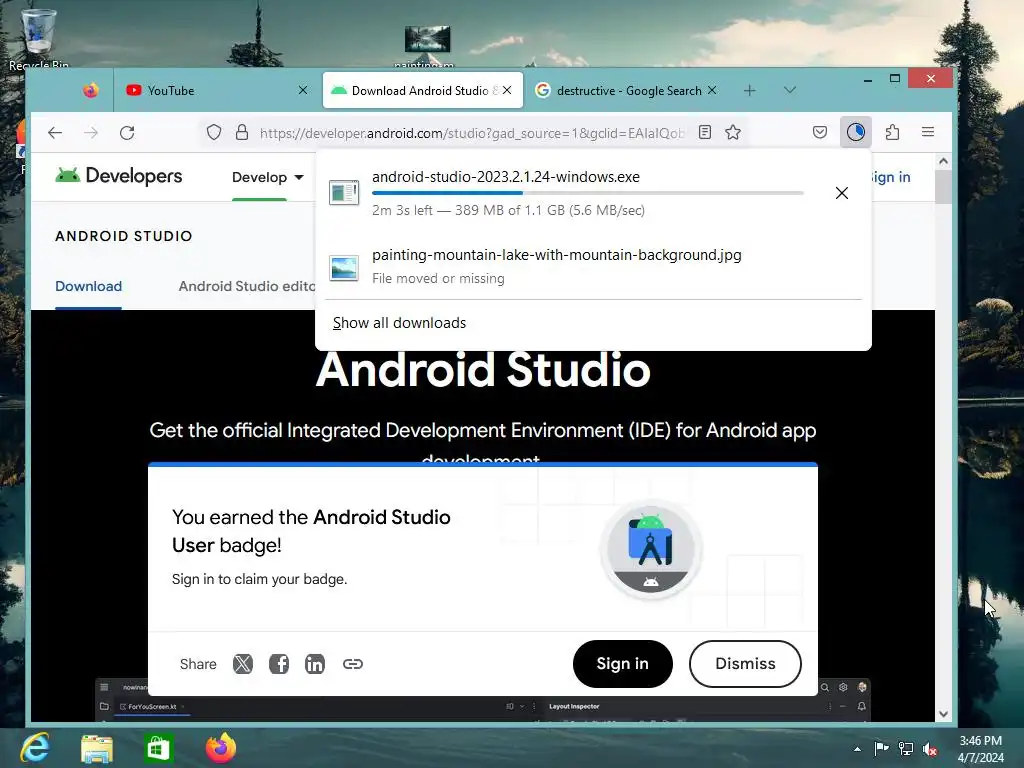Click the download progress bar
The width and height of the screenshot is (1024, 768).
click(x=587, y=193)
